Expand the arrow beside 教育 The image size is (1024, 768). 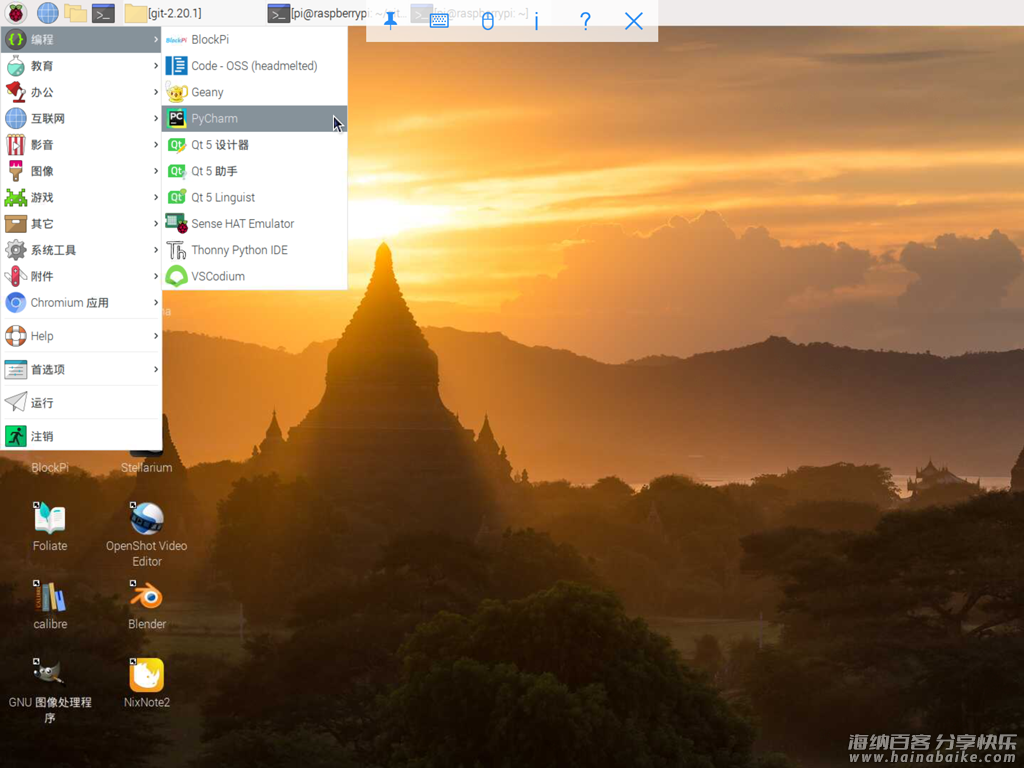point(155,65)
